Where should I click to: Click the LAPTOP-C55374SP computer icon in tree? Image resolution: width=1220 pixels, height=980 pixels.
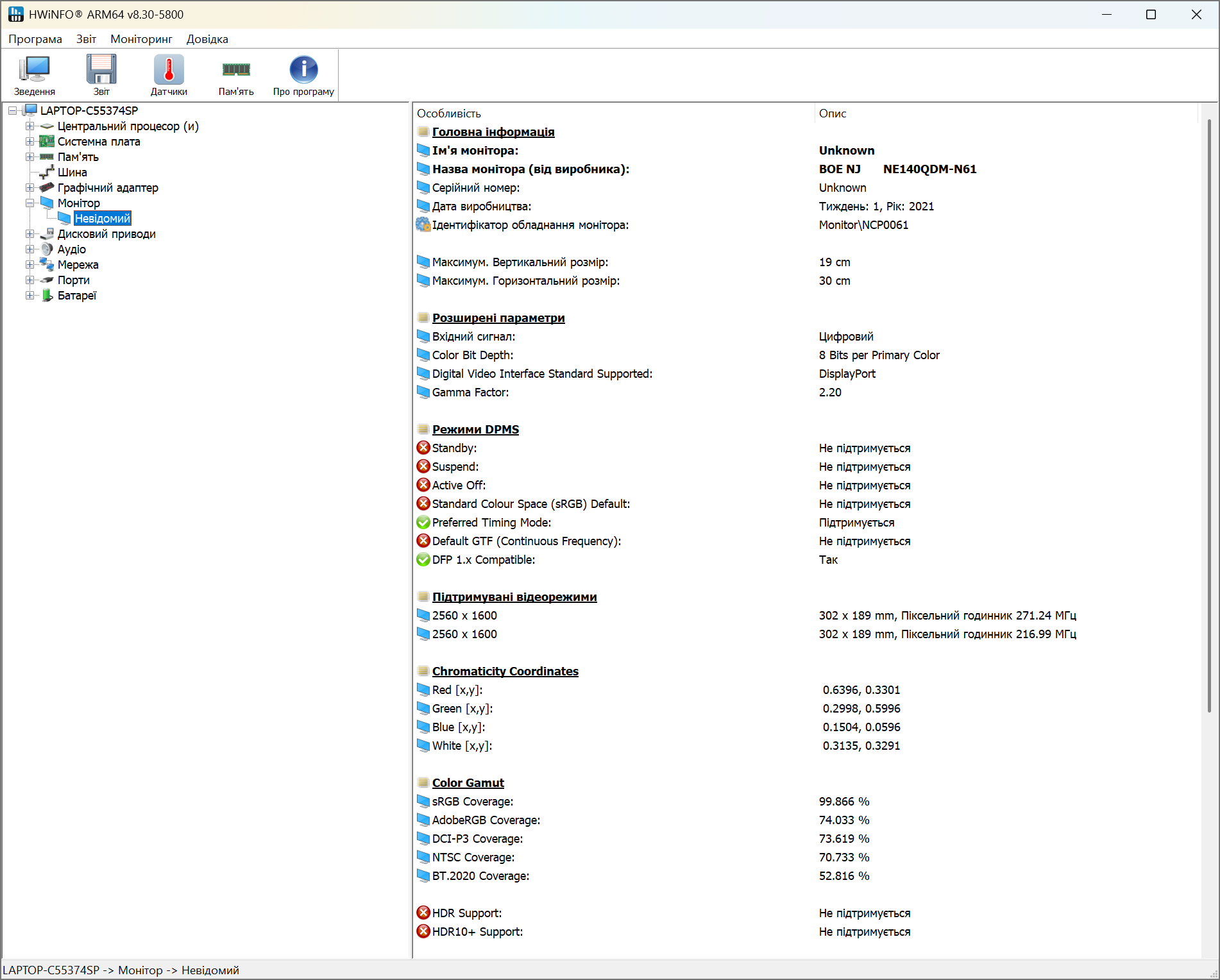pos(30,110)
